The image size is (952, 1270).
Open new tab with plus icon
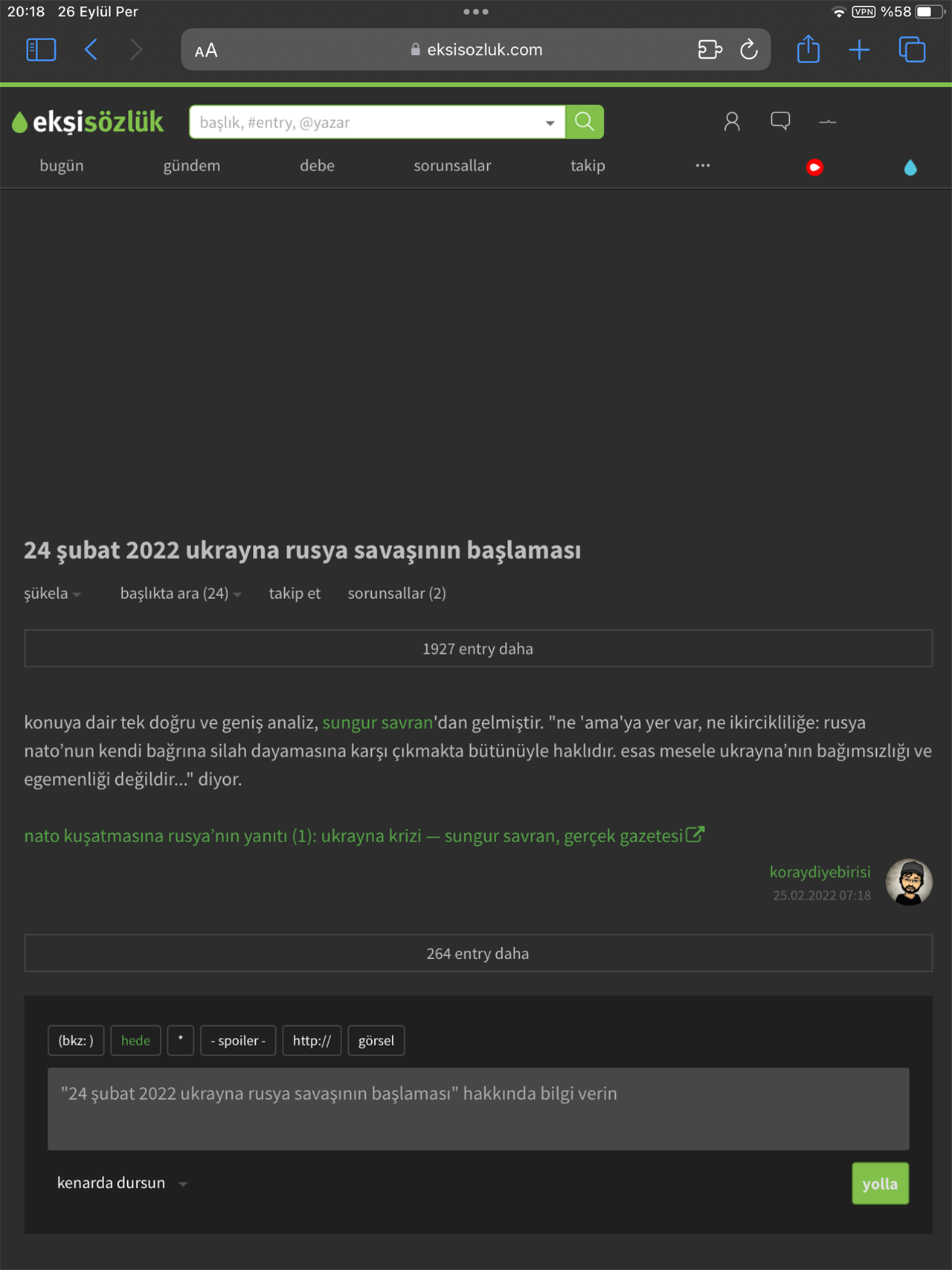(859, 50)
